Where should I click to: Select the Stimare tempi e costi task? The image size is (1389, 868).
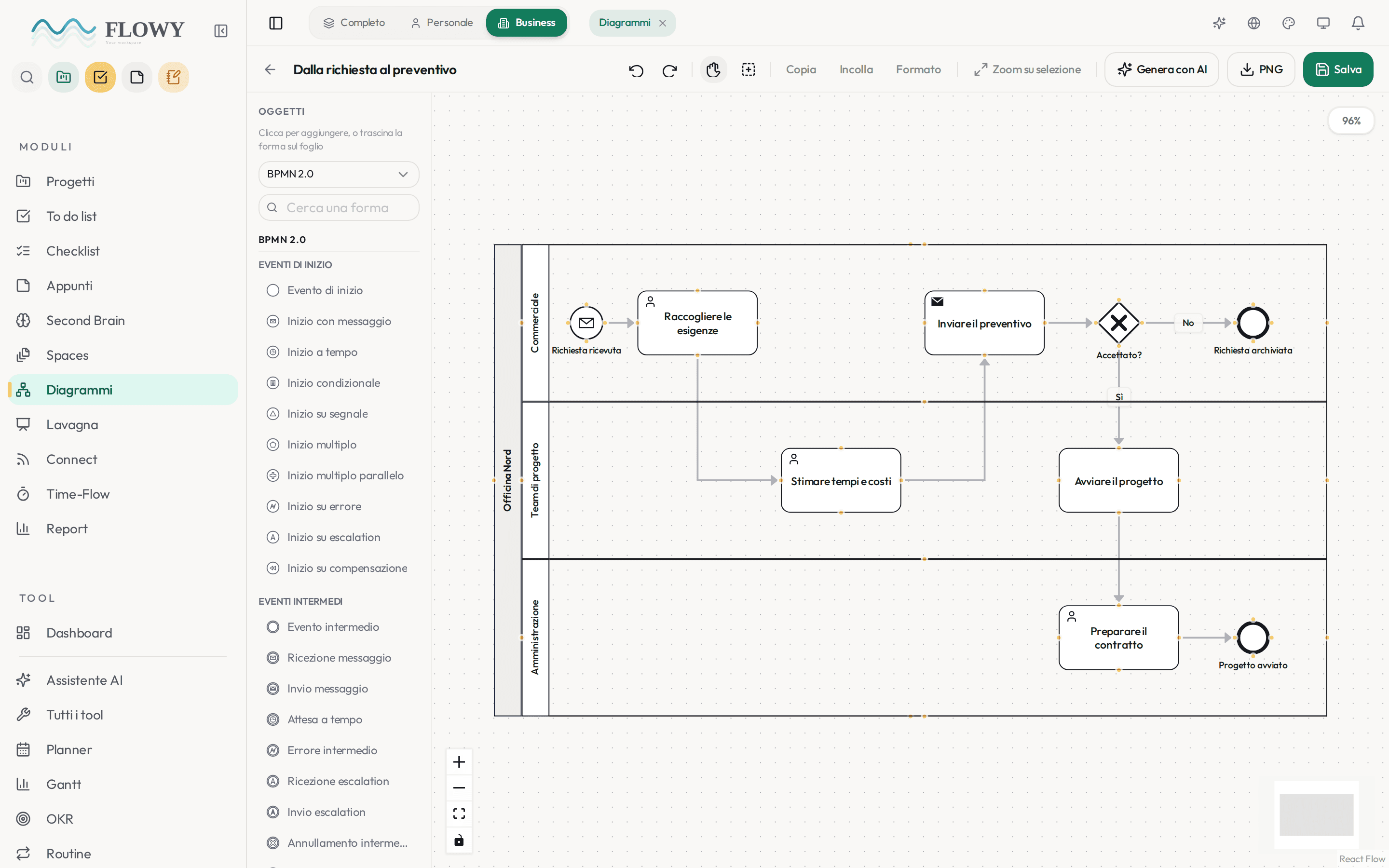[841, 480]
